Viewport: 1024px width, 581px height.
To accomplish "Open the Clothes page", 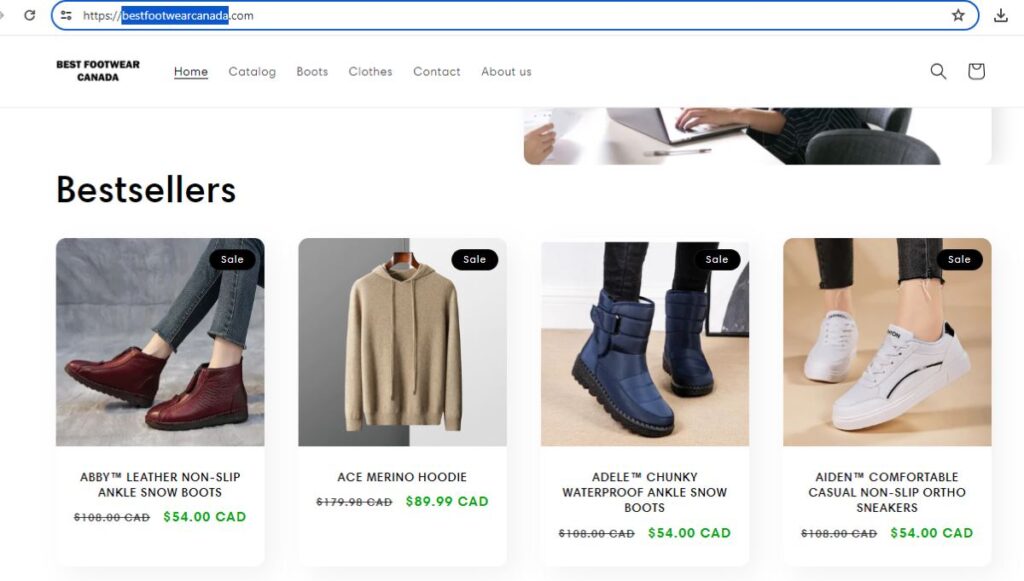I will point(370,71).
